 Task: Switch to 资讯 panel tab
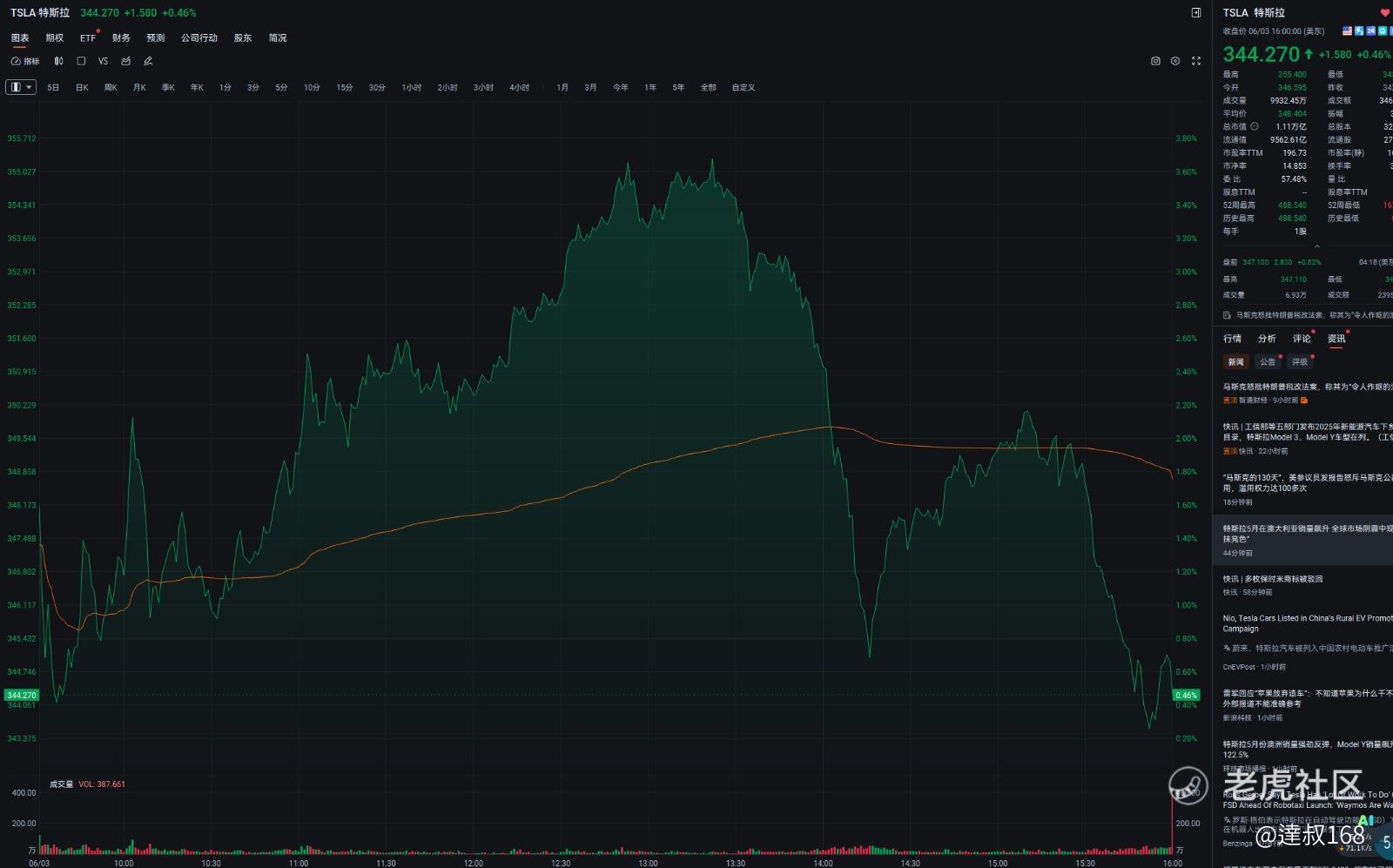1336,339
